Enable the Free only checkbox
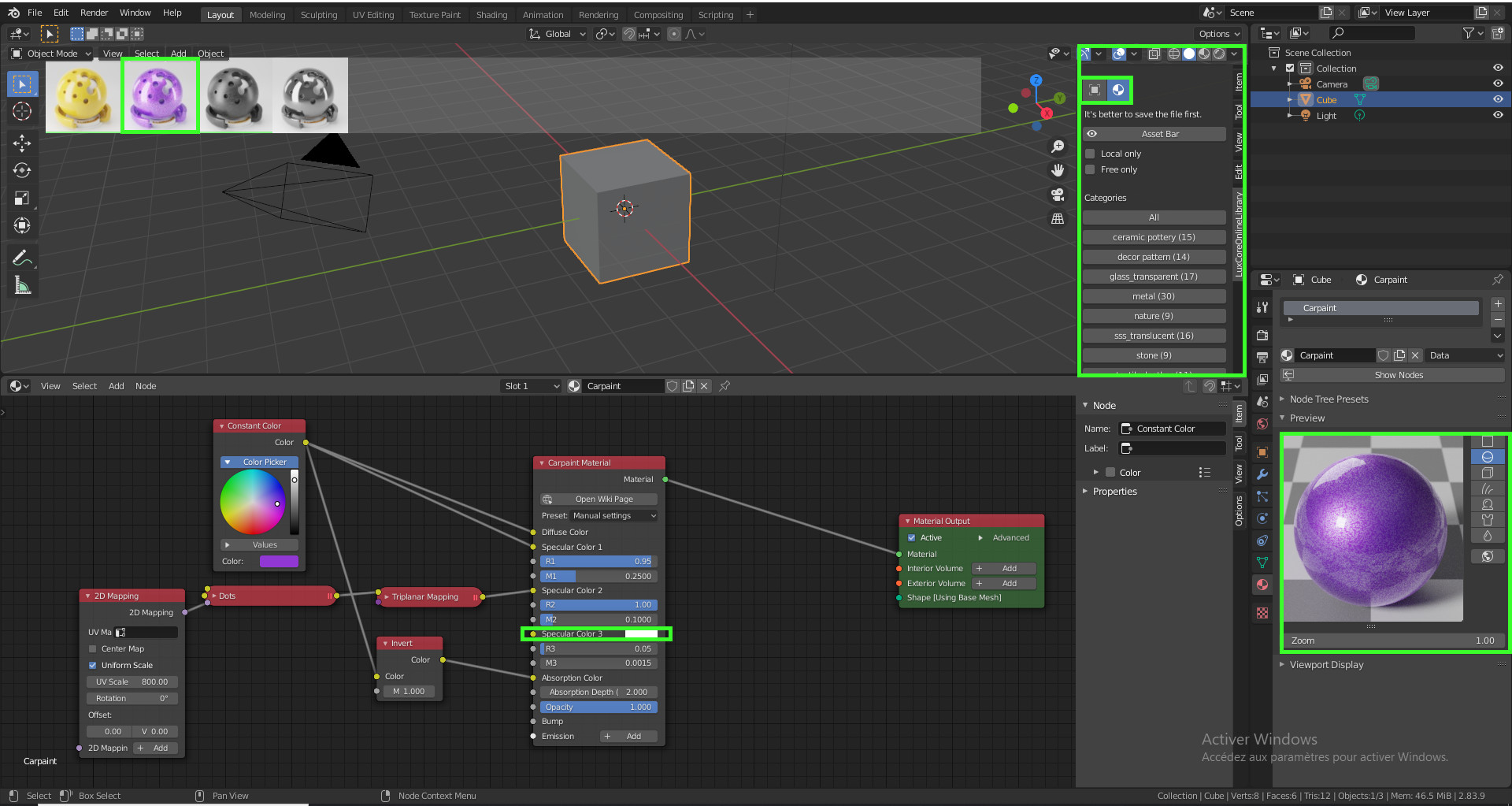The height and width of the screenshot is (806, 1512). tap(1091, 169)
